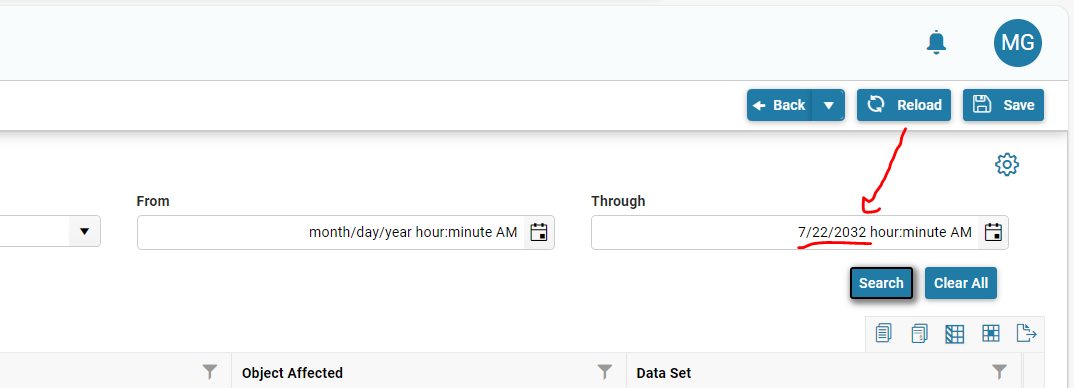This screenshot has width=1074, height=388.
Task: Click the Clear All button
Action: coord(961,283)
